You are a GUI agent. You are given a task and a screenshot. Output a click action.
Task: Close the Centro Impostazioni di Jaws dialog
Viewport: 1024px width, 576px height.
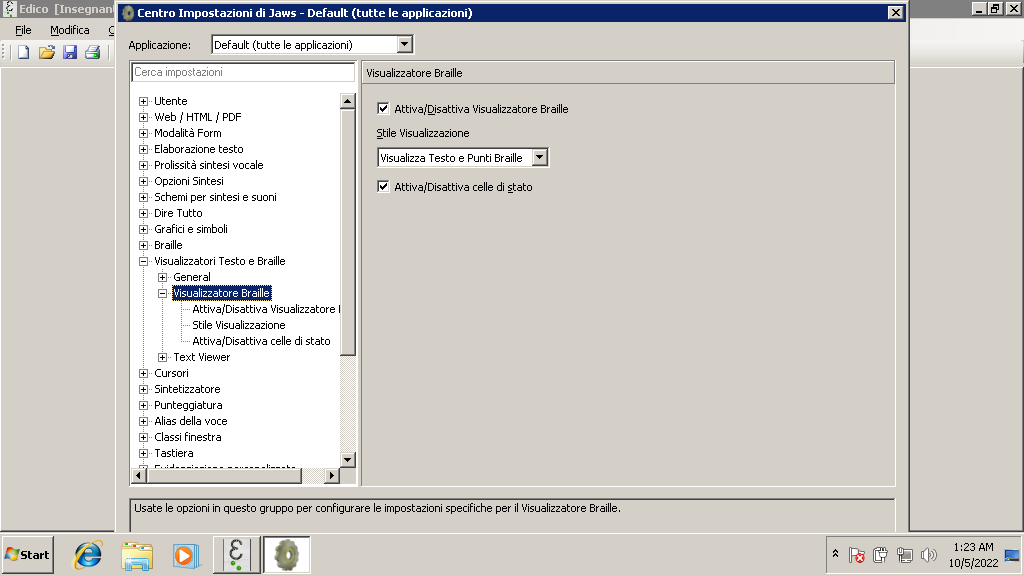[895, 12]
